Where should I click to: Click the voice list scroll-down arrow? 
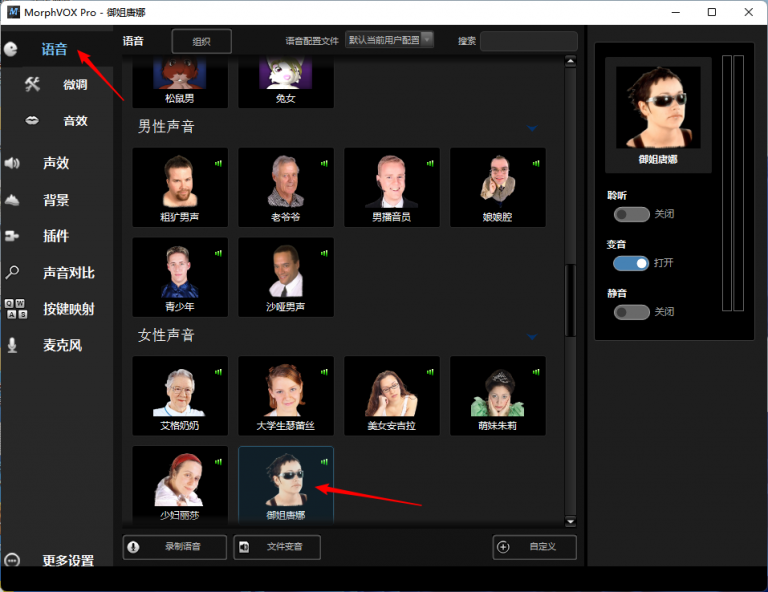(570, 521)
